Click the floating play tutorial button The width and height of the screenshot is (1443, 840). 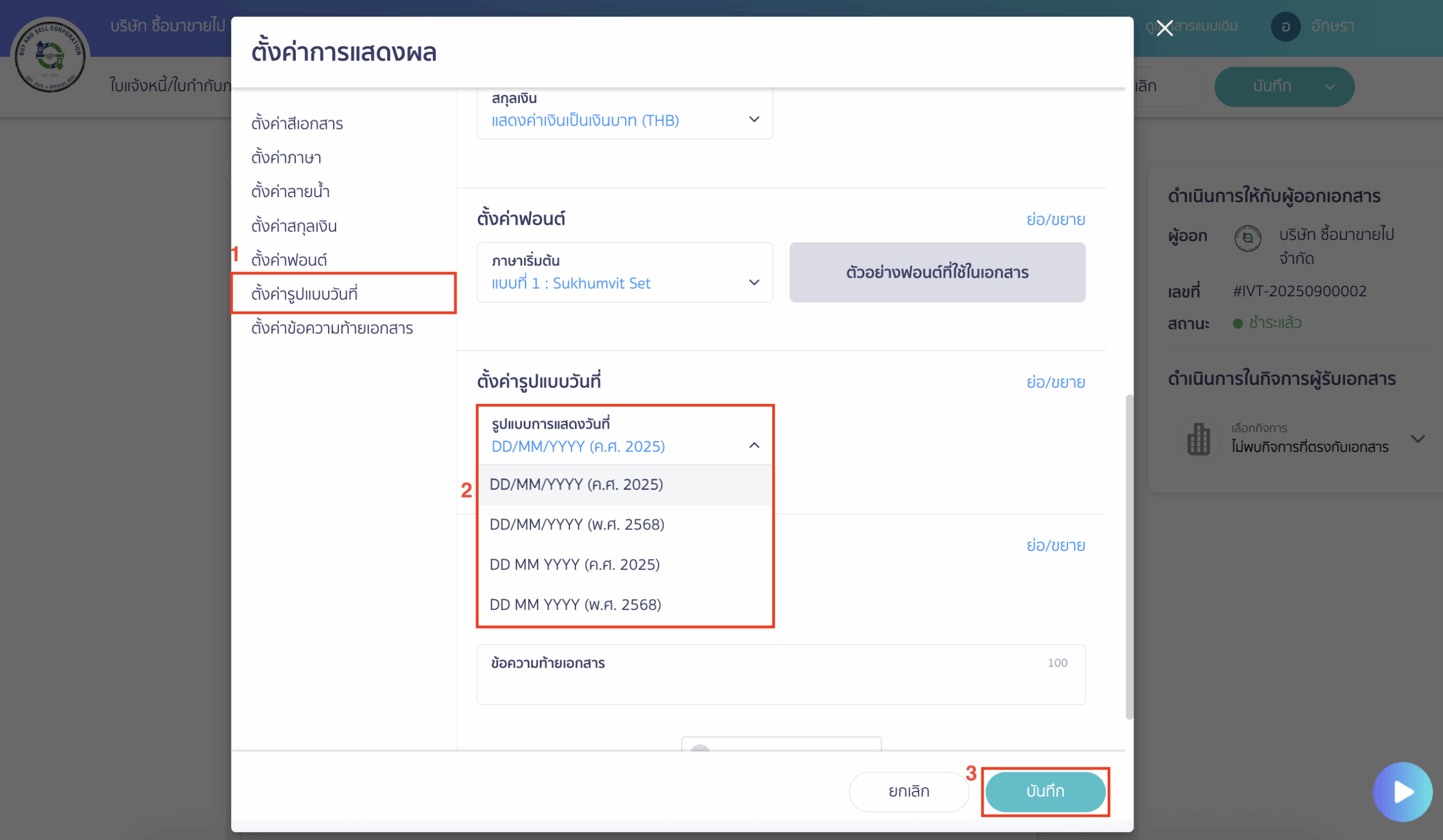(1404, 792)
